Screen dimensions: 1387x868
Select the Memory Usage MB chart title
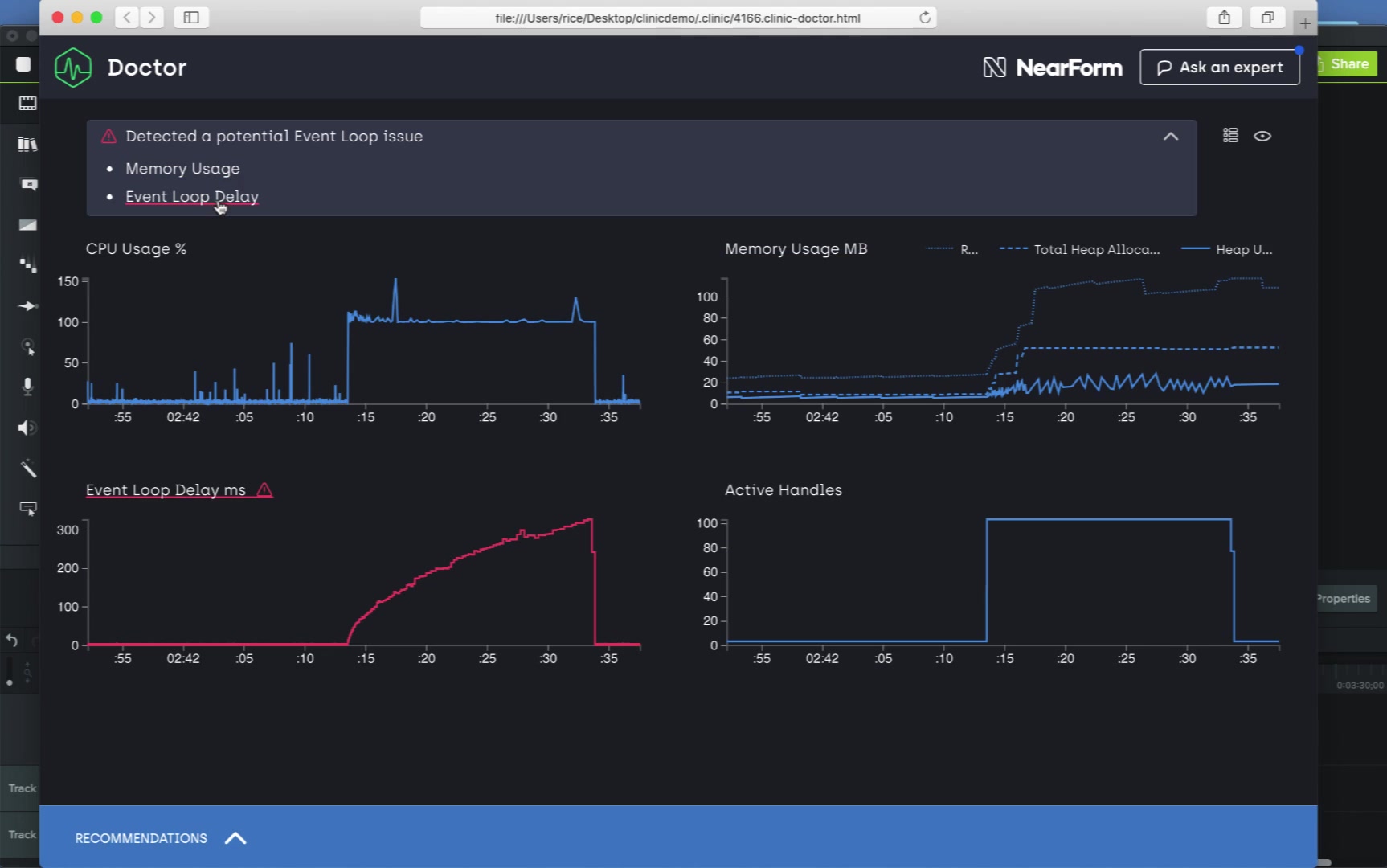(x=796, y=249)
